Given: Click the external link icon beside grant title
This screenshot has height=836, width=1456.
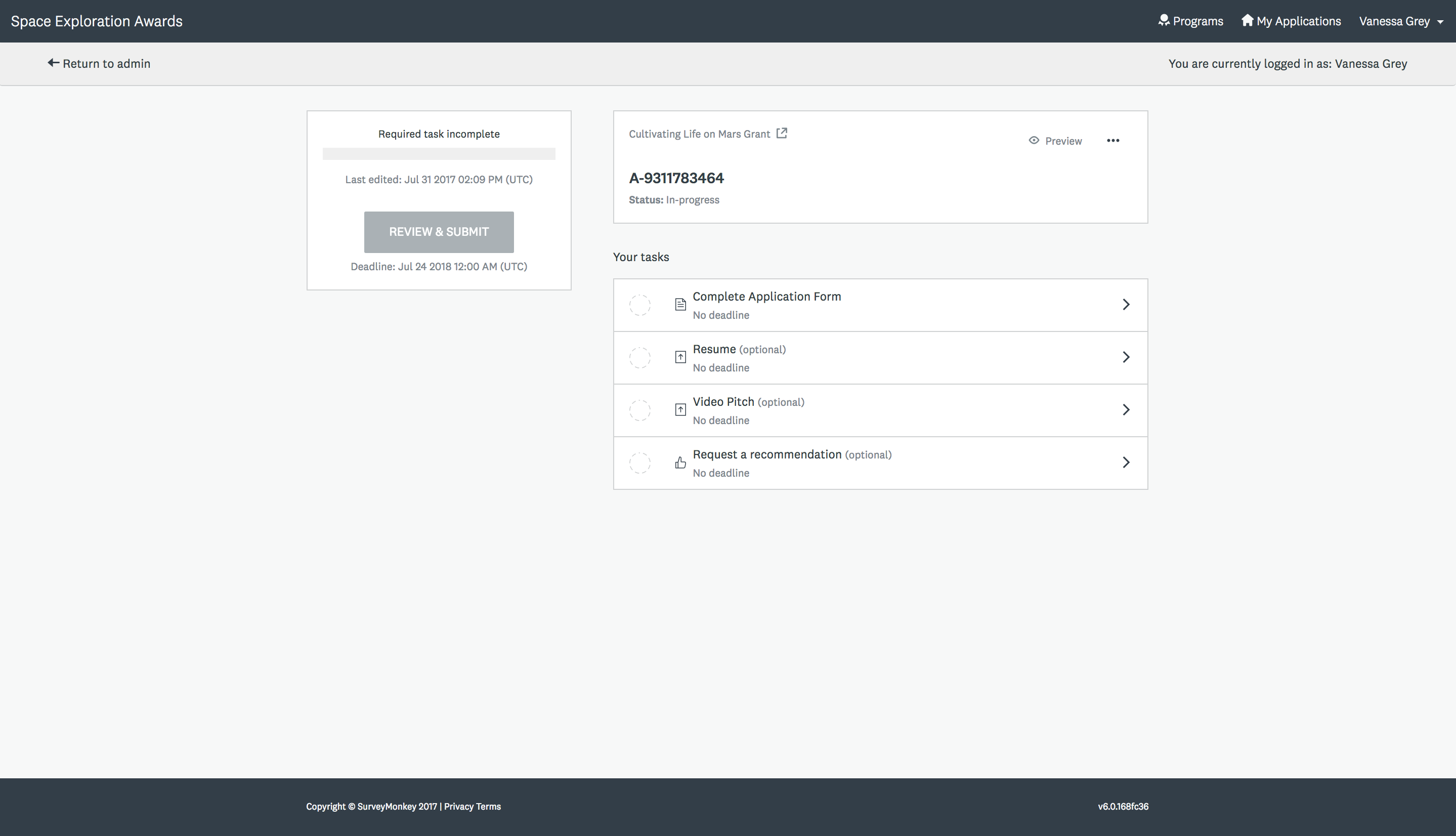Looking at the screenshot, I should tap(782, 133).
